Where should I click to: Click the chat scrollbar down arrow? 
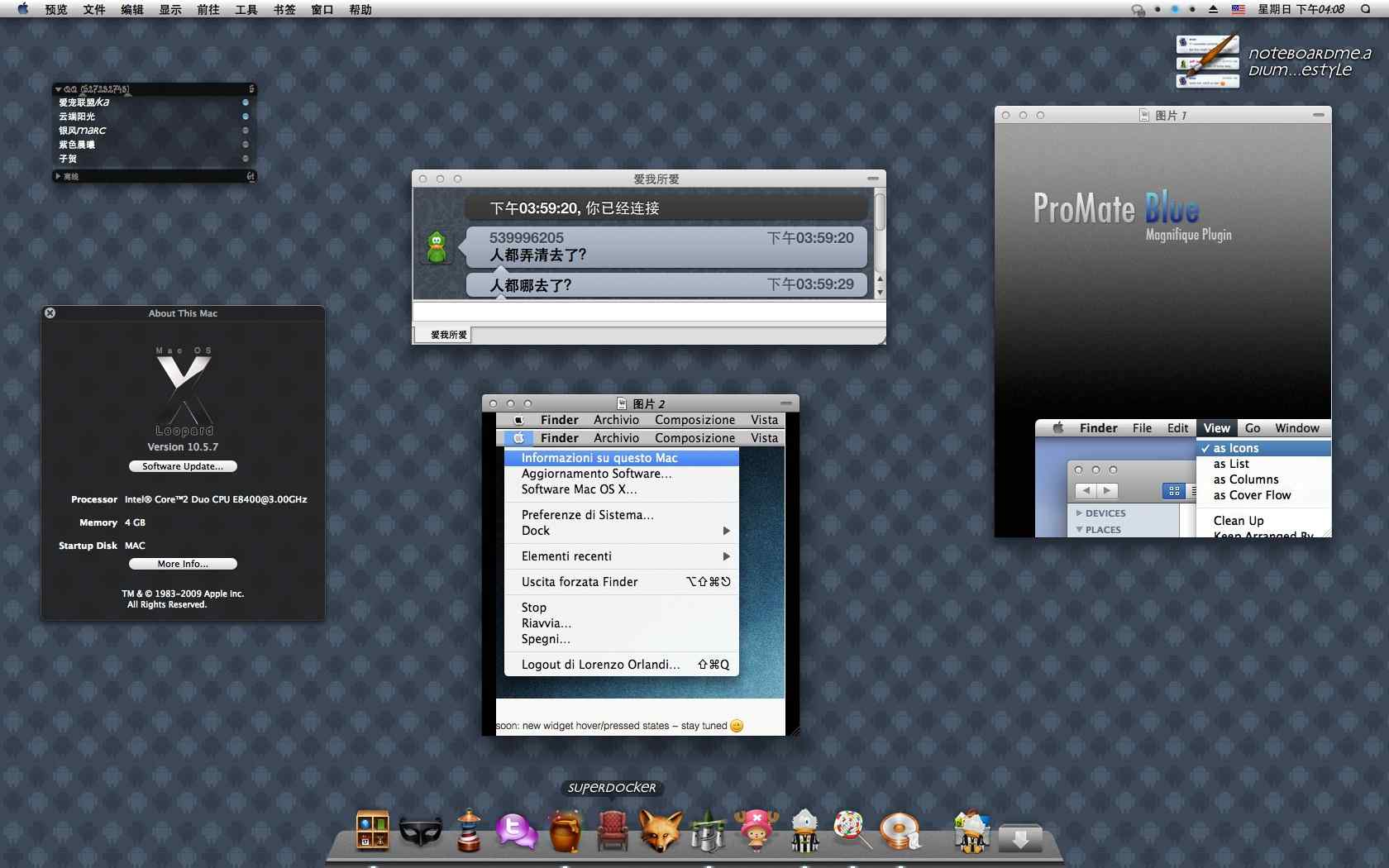[880, 292]
